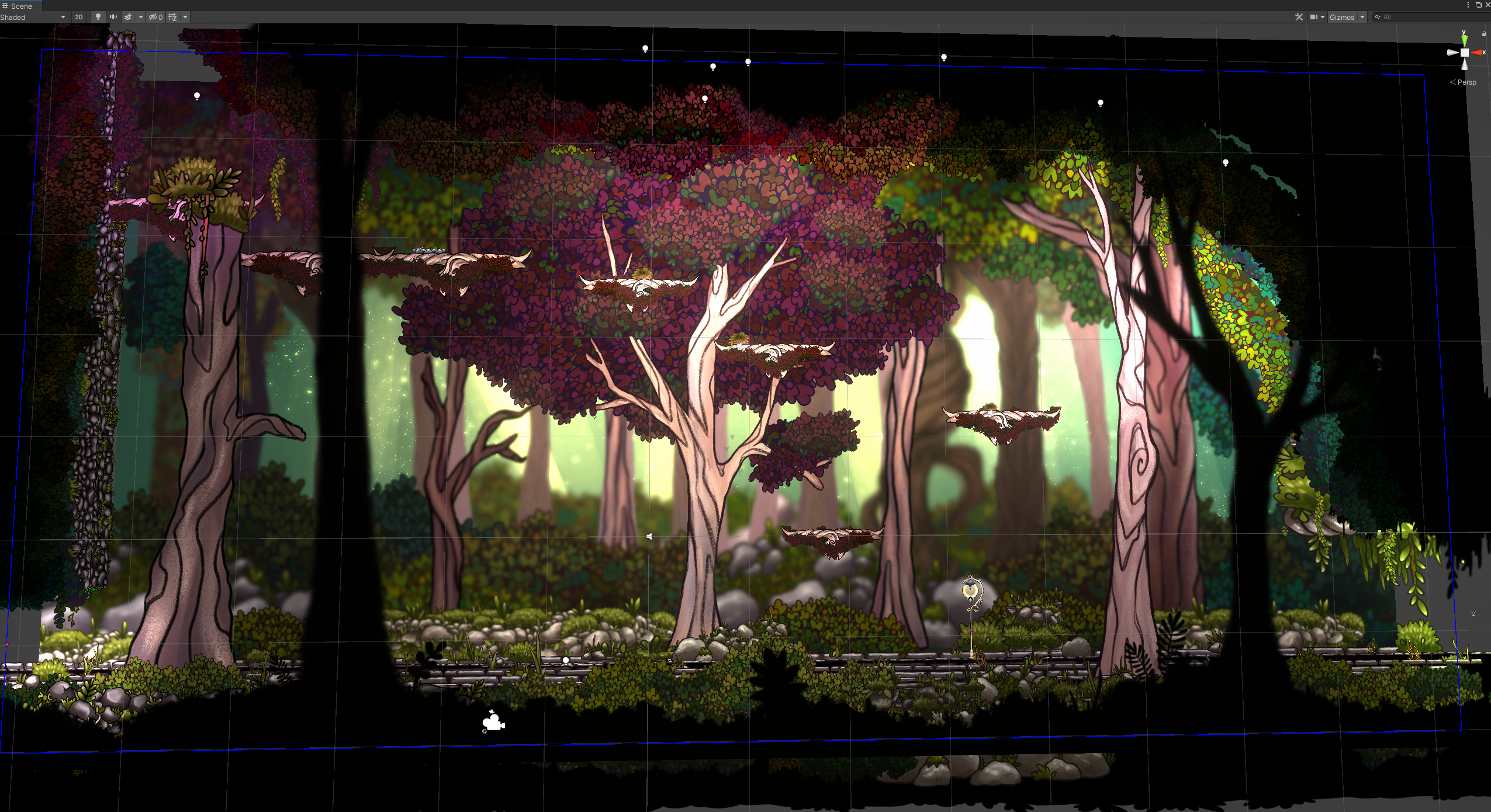This screenshot has height=812, width=1491.
Task: Click the scene rotation lock icon
Action: 1484,34
